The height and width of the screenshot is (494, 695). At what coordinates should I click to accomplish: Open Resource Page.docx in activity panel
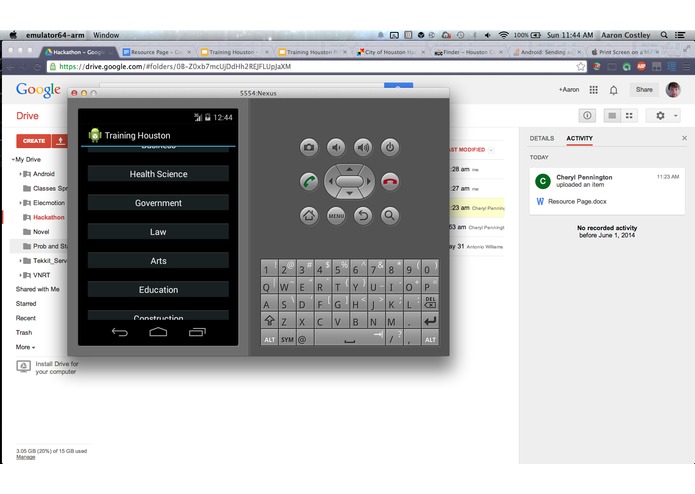click(x=577, y=201)
